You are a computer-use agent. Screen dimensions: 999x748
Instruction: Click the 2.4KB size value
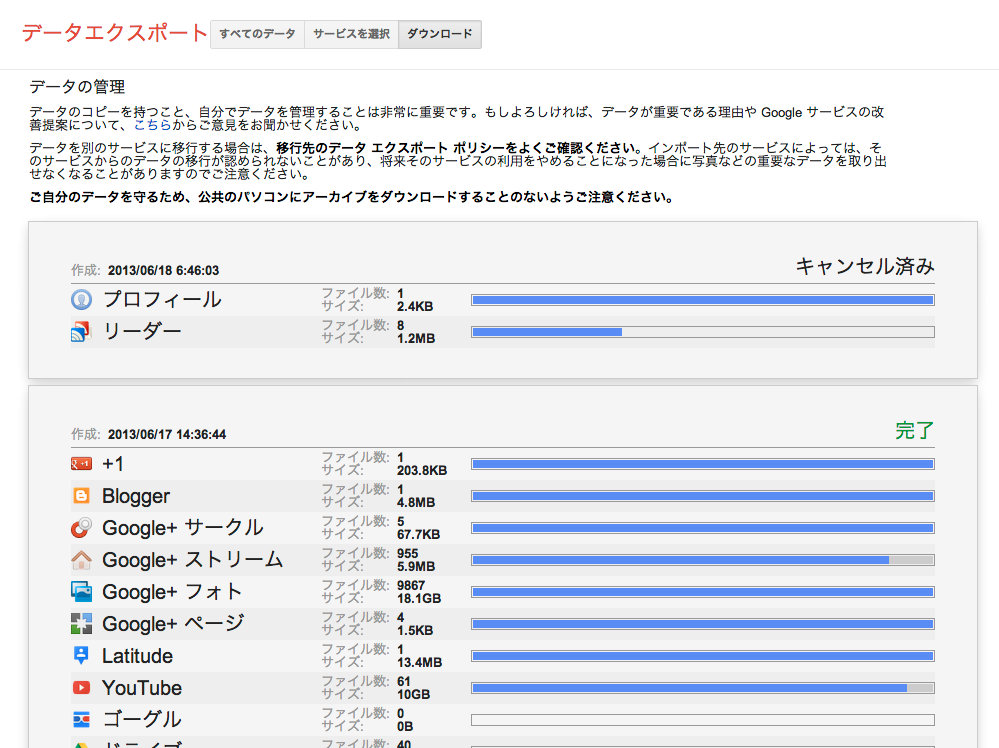click(x=415, y=306)
